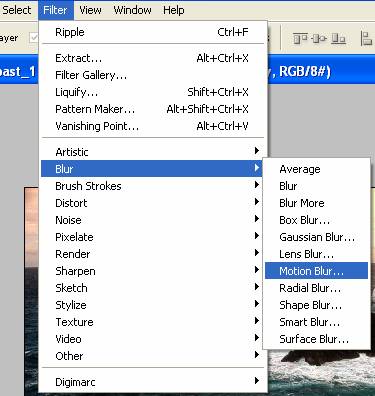The height and width of the screenshot is (396, 375).
Task: Expand the Brush Strokes submenu
Action: click(153, 186)
